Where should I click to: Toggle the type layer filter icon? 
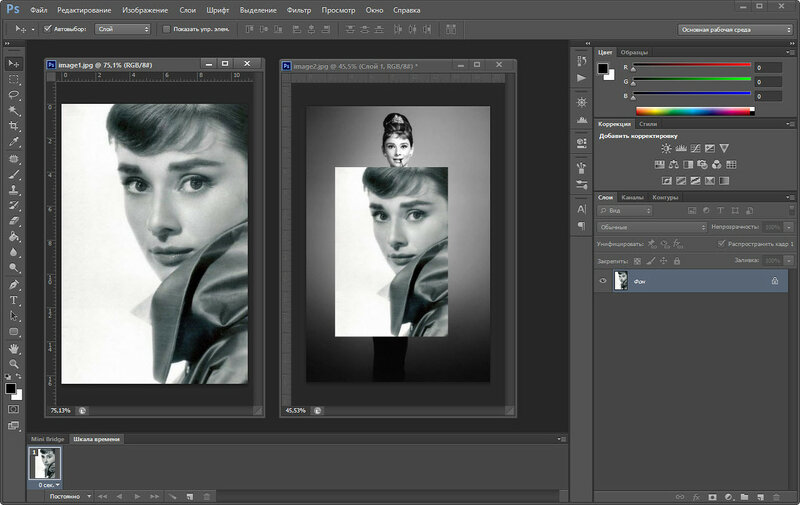point(720,211)
